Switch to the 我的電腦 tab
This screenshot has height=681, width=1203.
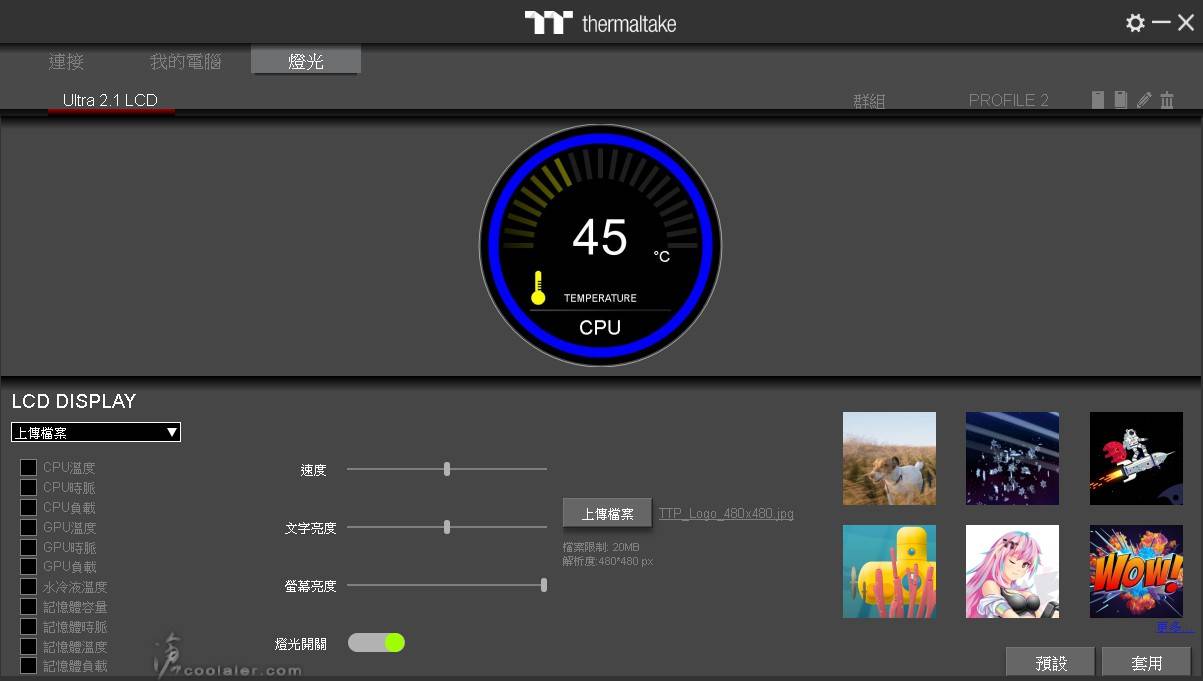click(x=185, y=62)
